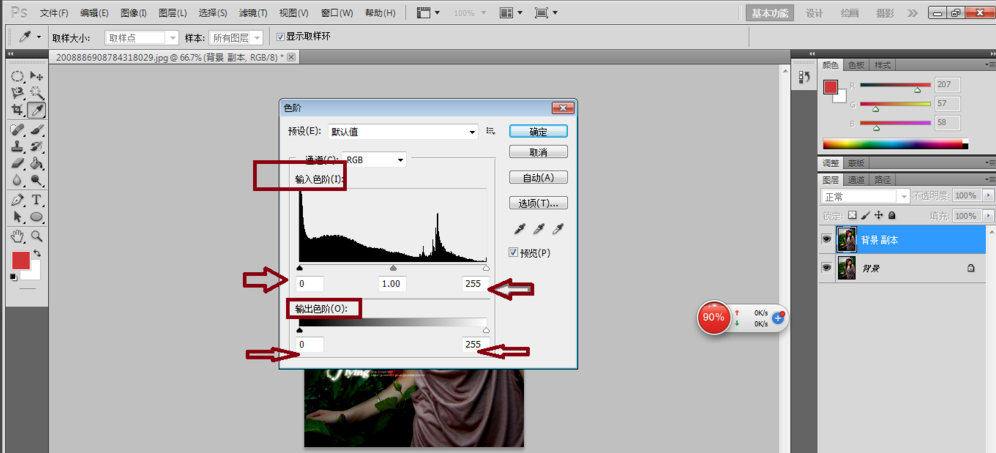
Task: Open the 不透明度 opacity arrow
Action: point(986,196)
